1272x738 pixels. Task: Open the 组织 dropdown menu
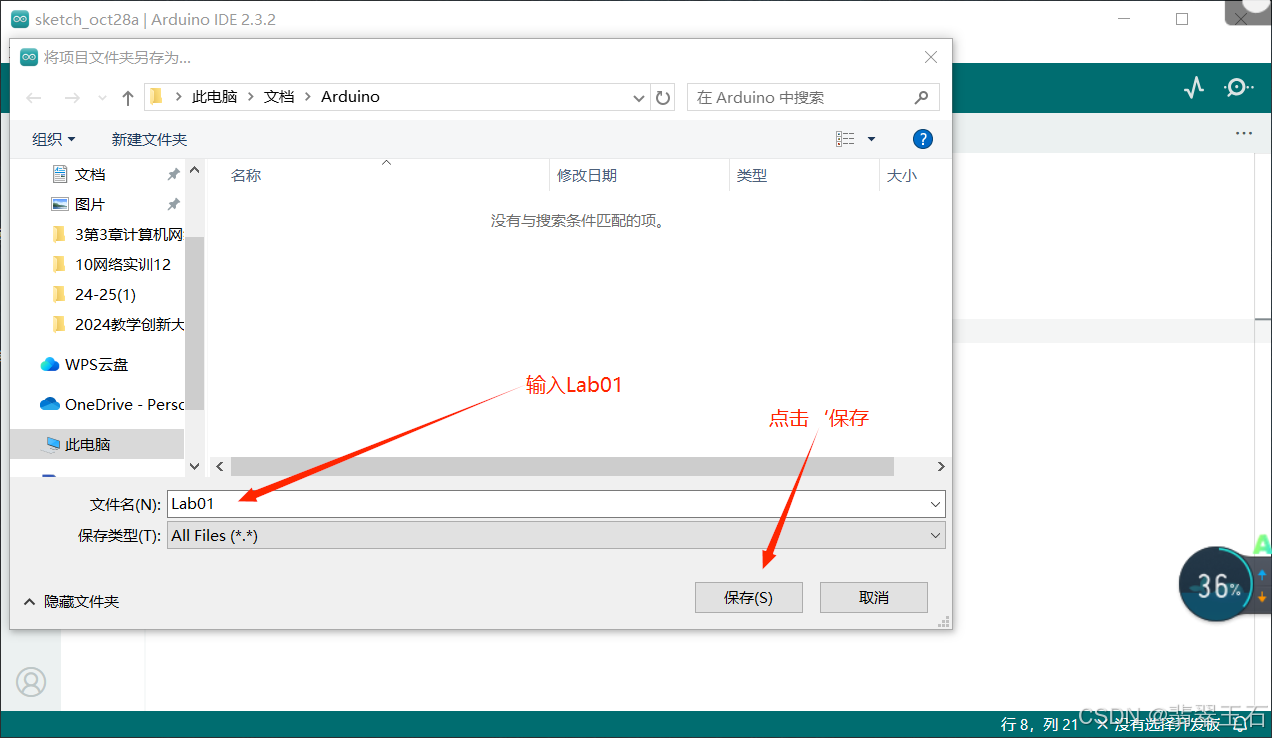pyautogui.click(x=54, y=139)
